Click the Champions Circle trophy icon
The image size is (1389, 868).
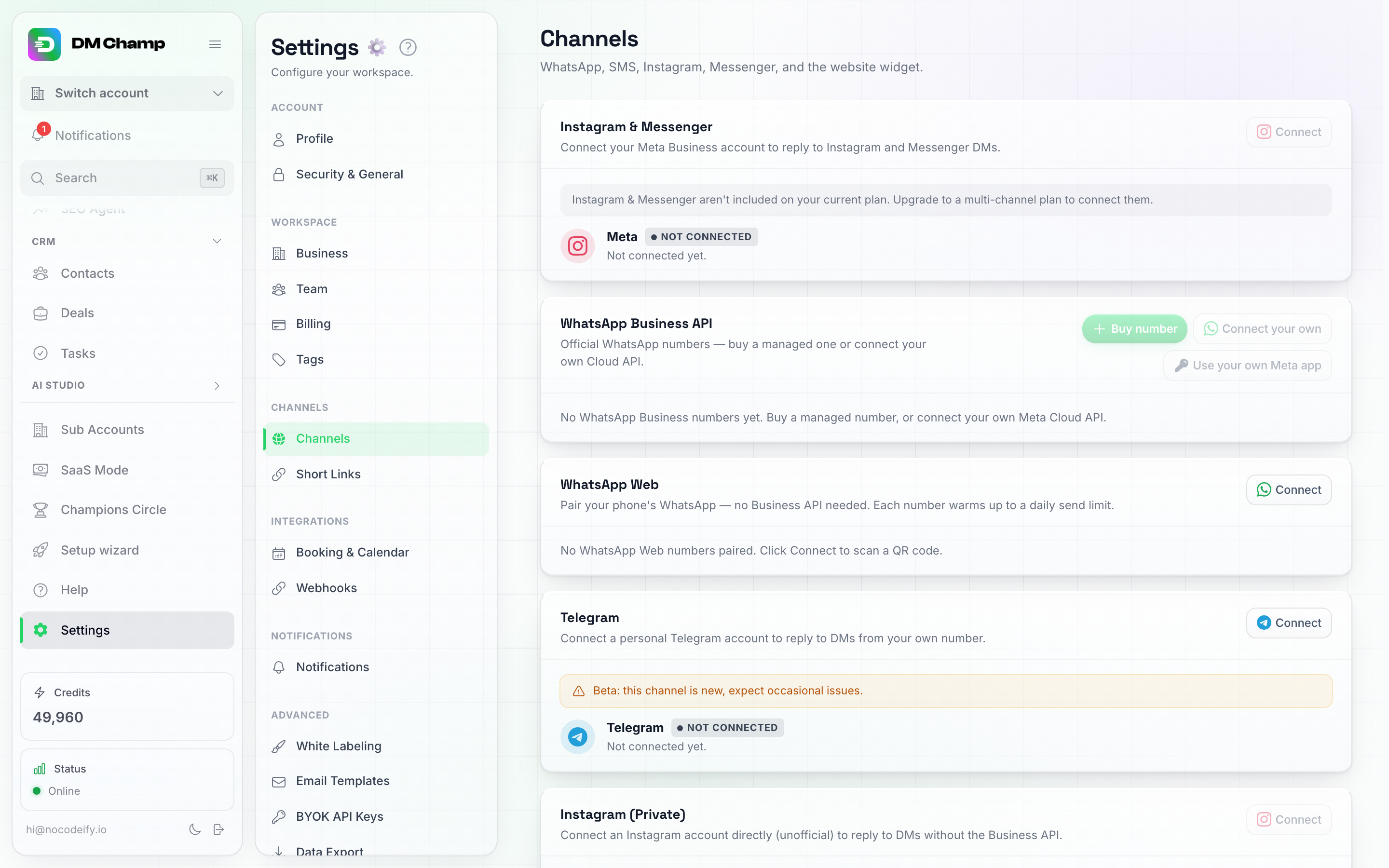coord(40,510)
